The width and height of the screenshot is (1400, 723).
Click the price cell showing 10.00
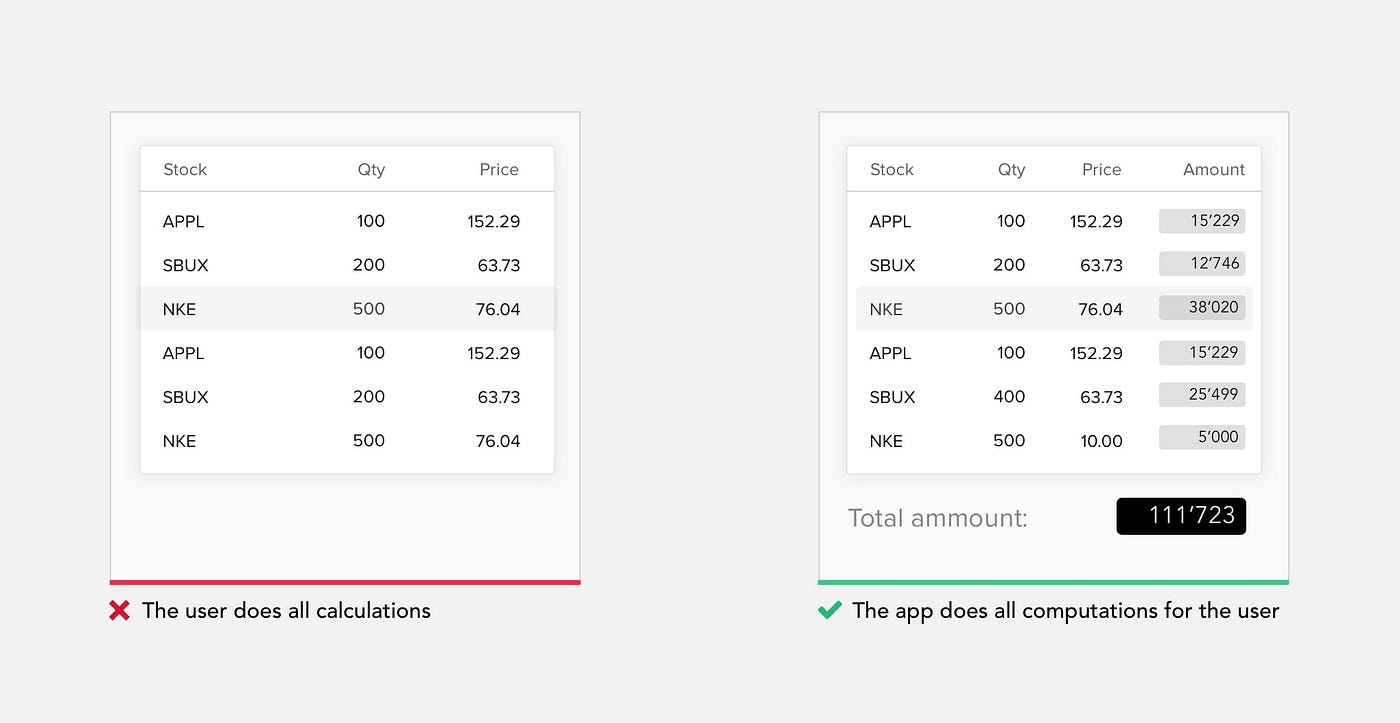pyautogui.click(x=1101, y=440)
